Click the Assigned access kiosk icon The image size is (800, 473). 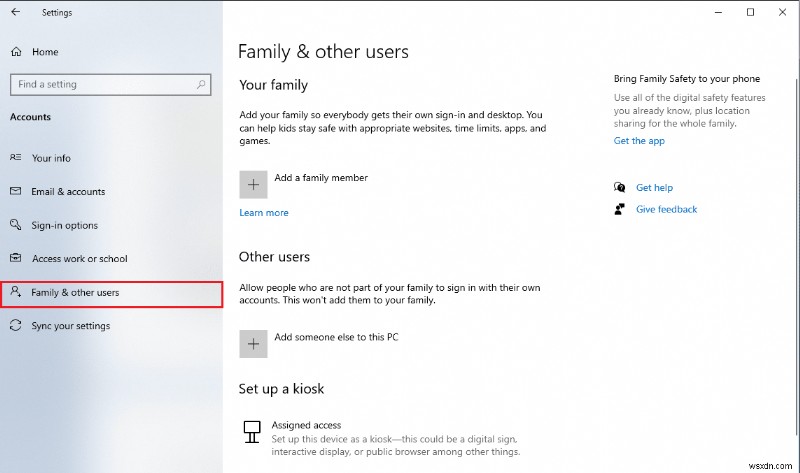point(252,431)
